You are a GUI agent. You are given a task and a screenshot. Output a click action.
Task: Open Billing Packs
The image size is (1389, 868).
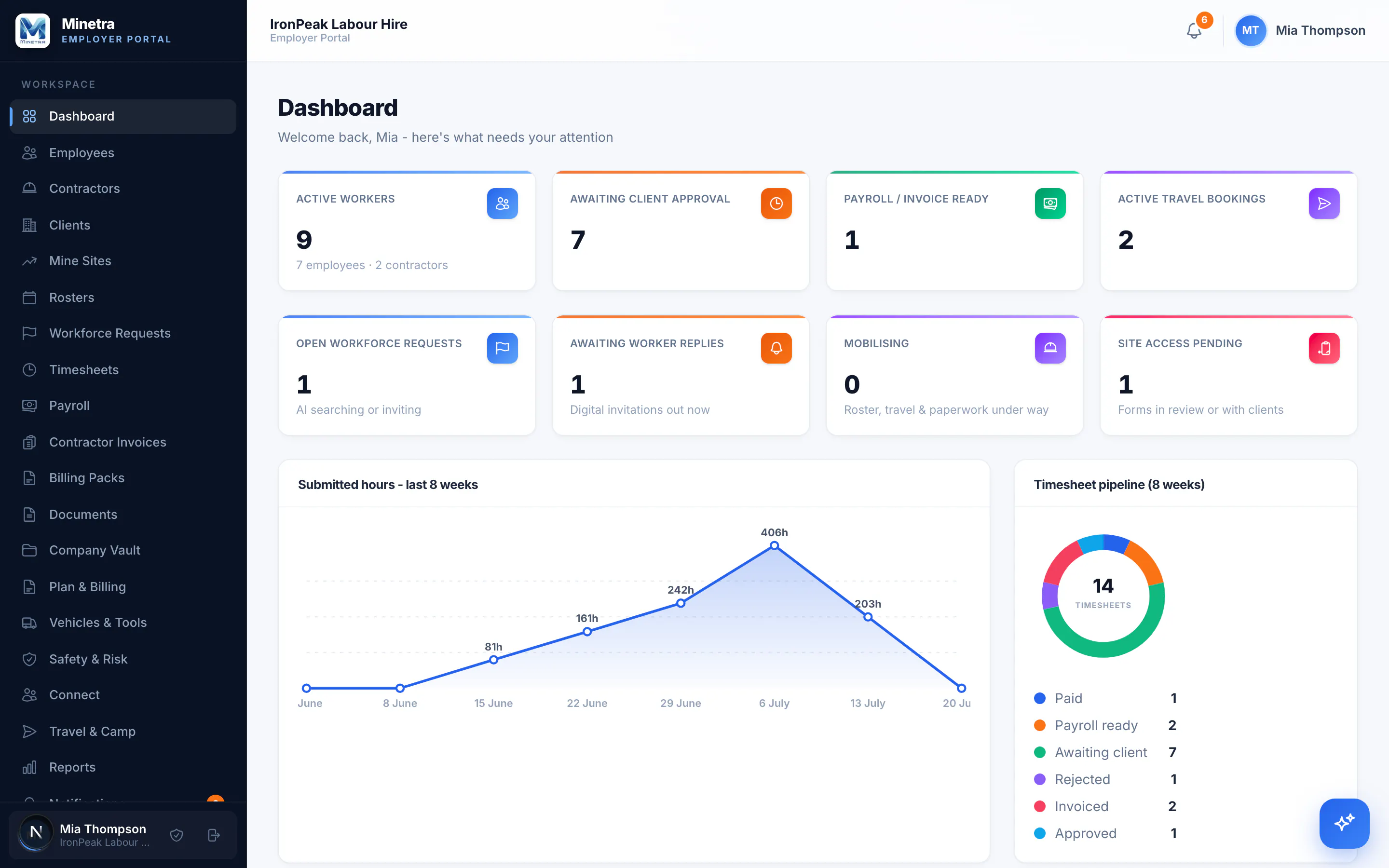[123, 477]
